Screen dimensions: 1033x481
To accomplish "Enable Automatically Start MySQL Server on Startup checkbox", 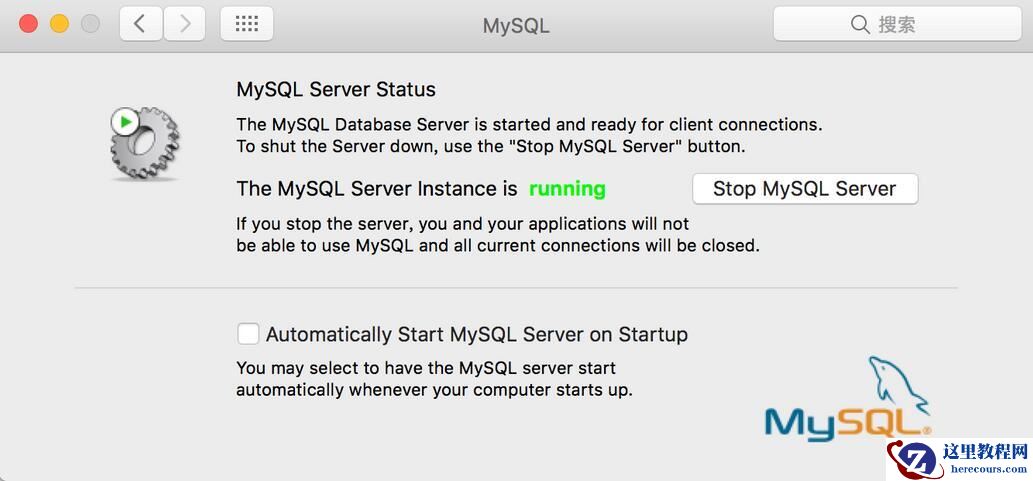I will click(248, 334).
